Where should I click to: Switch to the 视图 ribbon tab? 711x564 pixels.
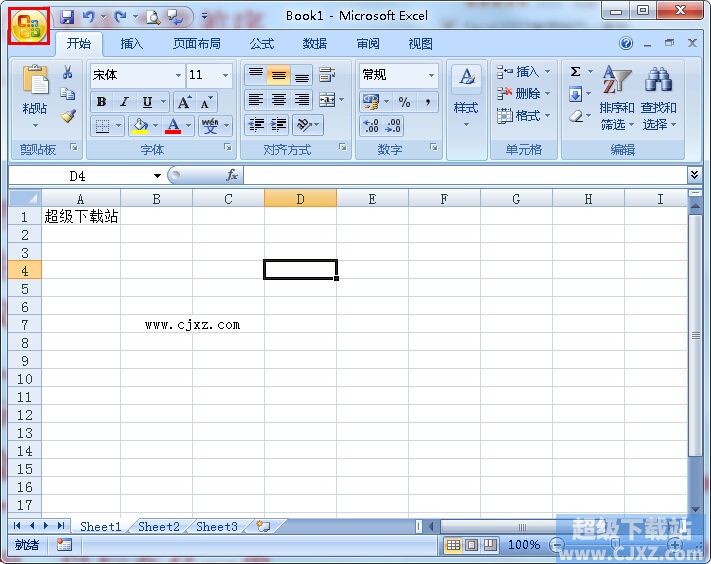(420, 44)
